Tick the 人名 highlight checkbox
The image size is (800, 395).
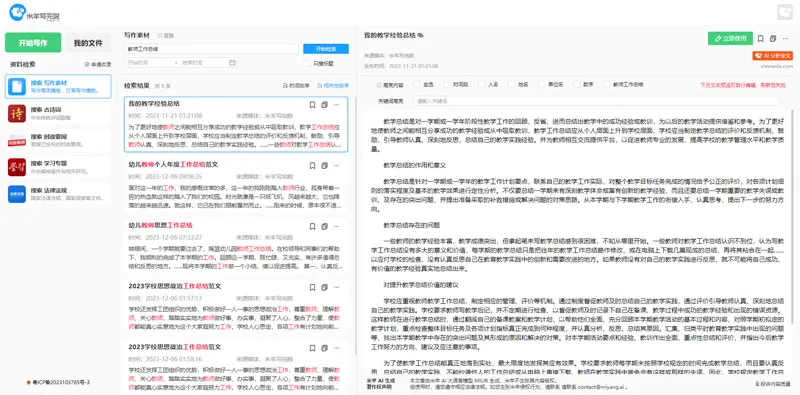click(481, 84)
